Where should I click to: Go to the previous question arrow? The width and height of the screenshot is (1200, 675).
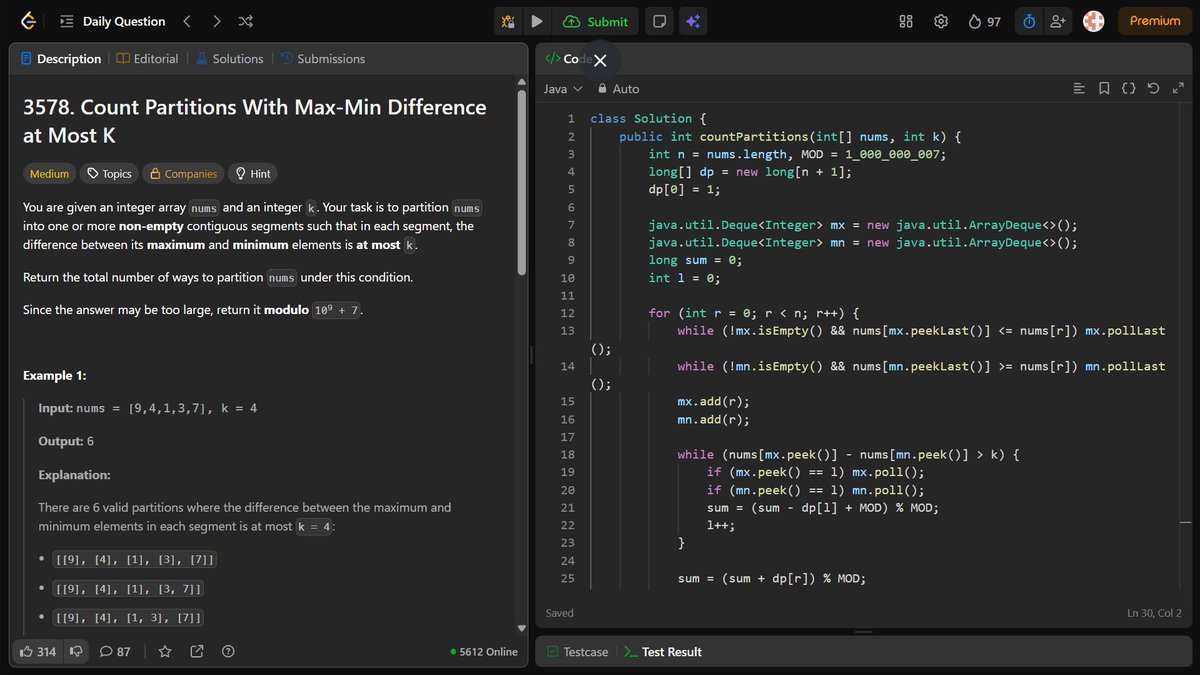tap(187, 21)
